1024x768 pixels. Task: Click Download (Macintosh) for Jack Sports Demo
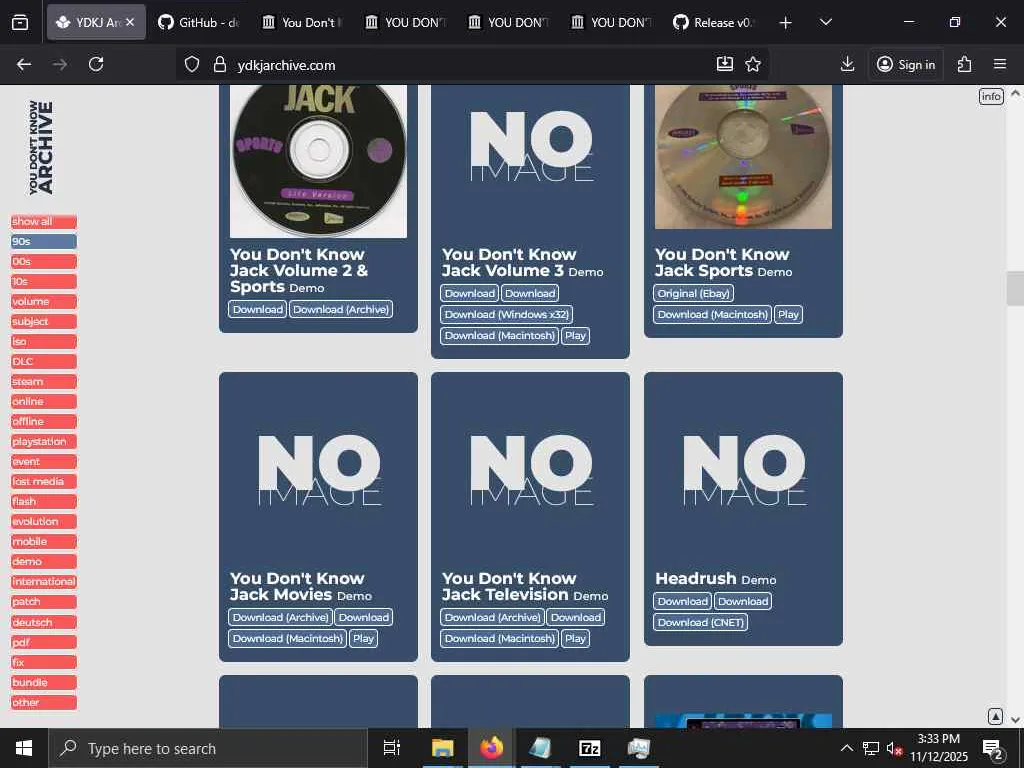pos(712,315)
